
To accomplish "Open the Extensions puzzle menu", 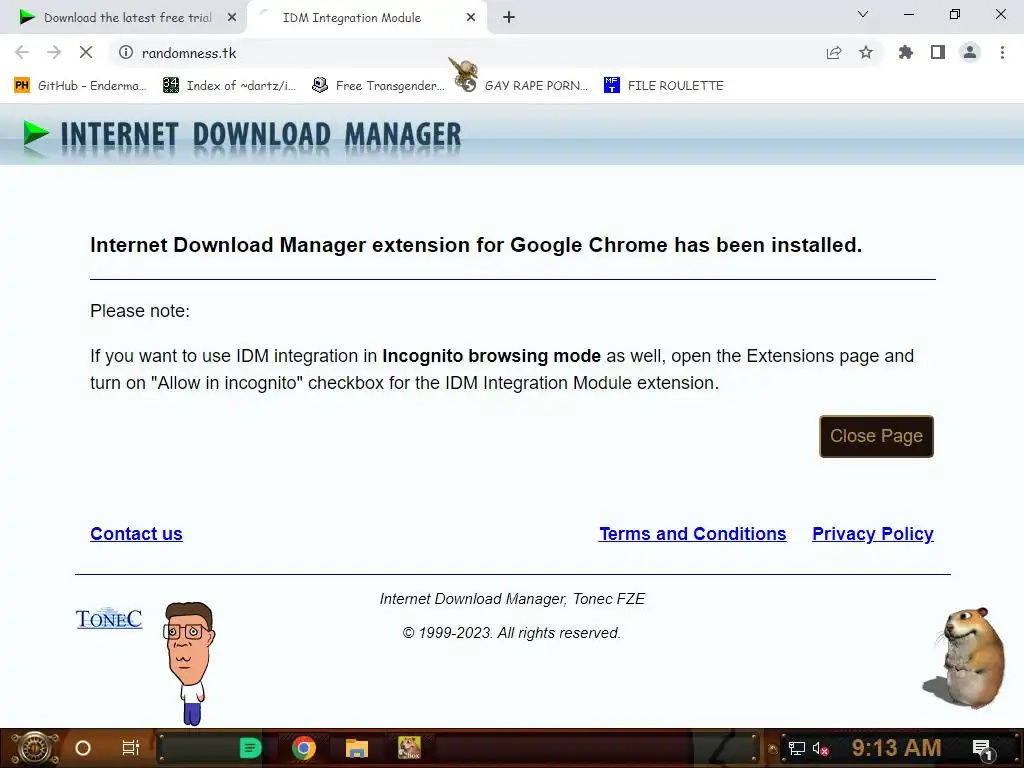I will pyautogui.click(x=906, y=52).
